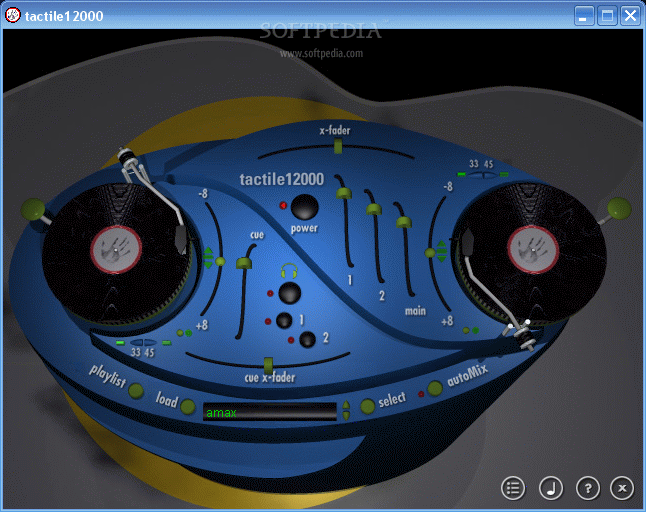Click the left deck small green indicator dots
The width and height of the screenshot is (646, 512).
pos(184,333)
